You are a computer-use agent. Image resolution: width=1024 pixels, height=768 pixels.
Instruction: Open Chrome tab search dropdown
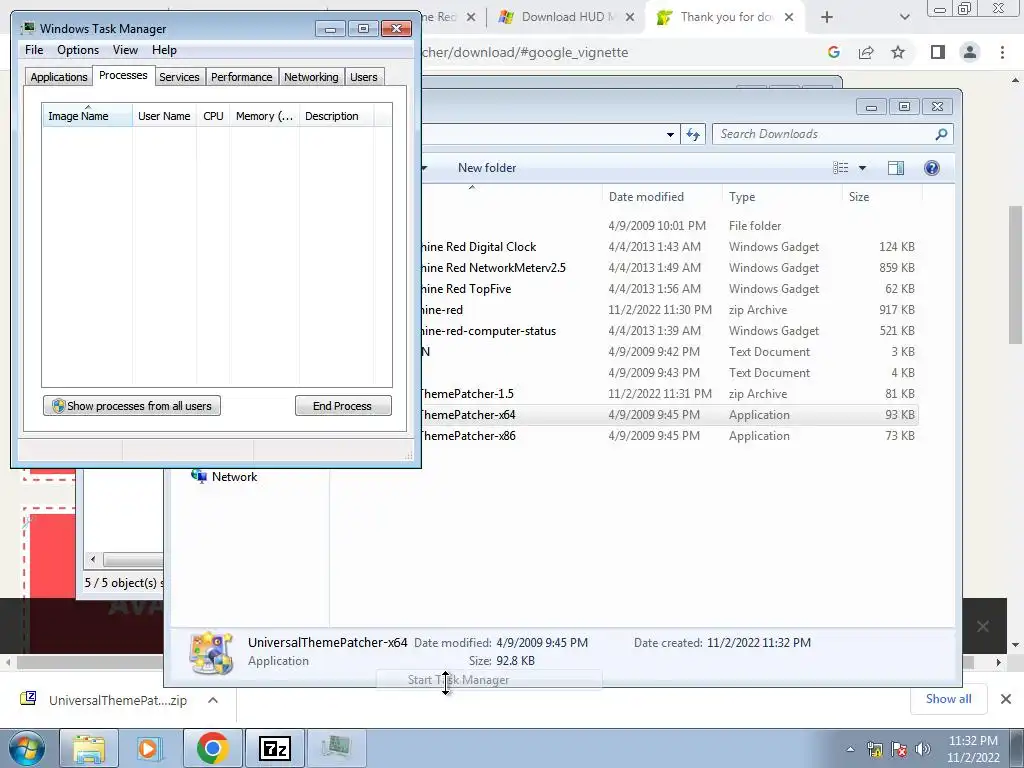click(x=904, y=17)
